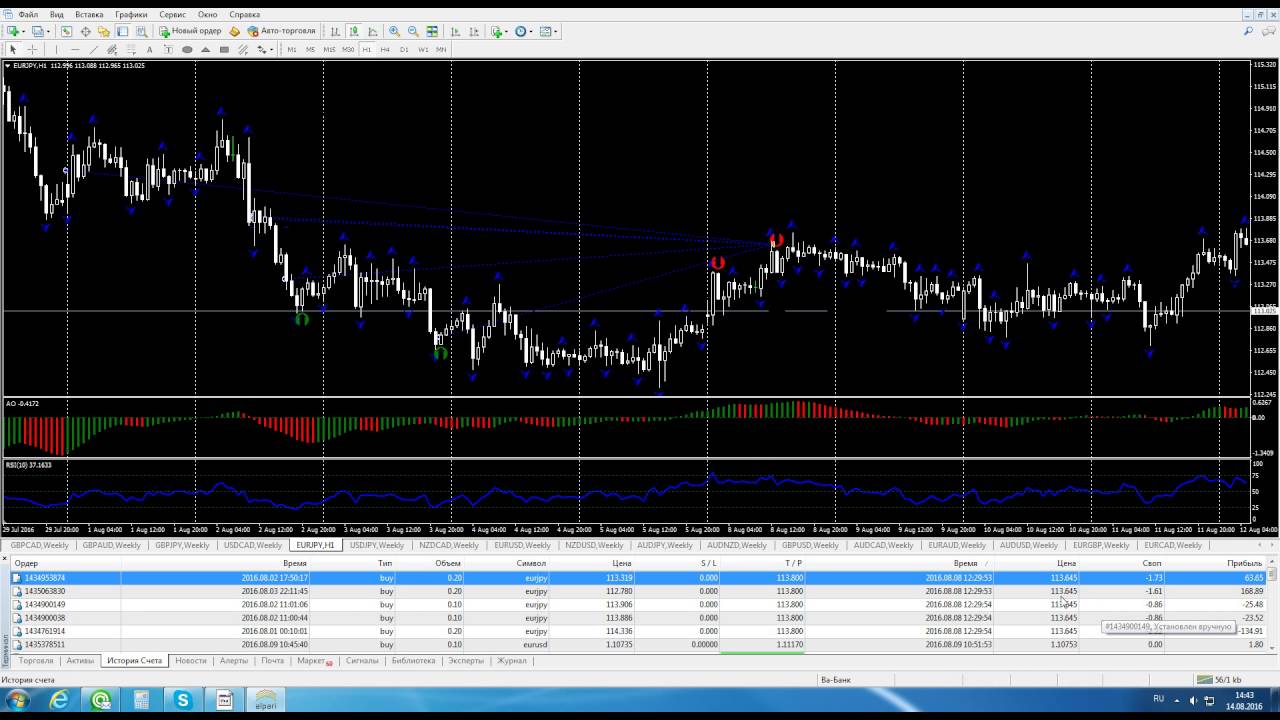Expand the arrows tool dropdown
Screen dimensions: 1280x720
272,49
